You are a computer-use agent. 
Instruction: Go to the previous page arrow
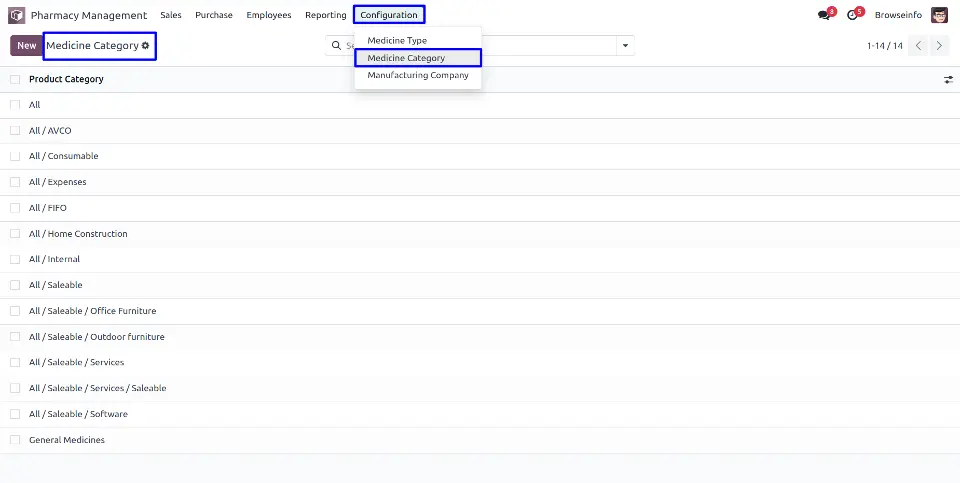(918, 46)
